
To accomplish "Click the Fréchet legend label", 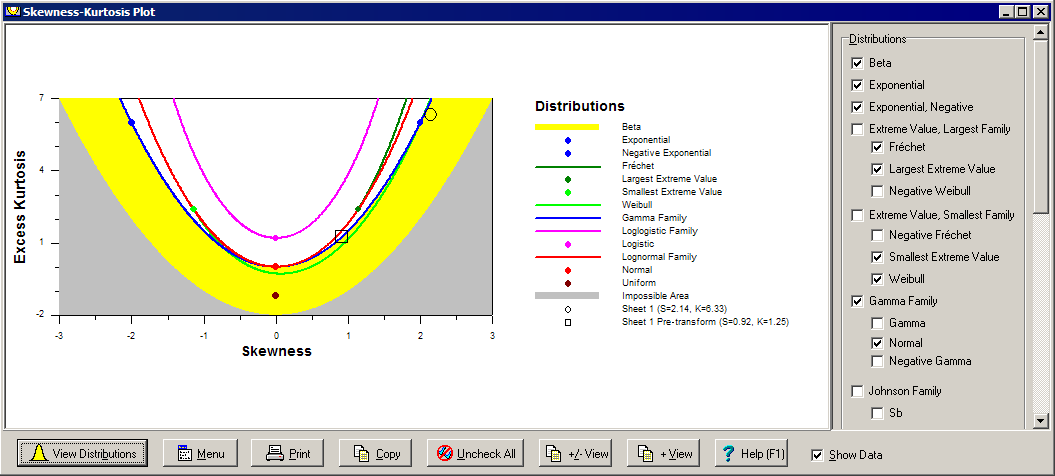I will (x=639, y=166).
